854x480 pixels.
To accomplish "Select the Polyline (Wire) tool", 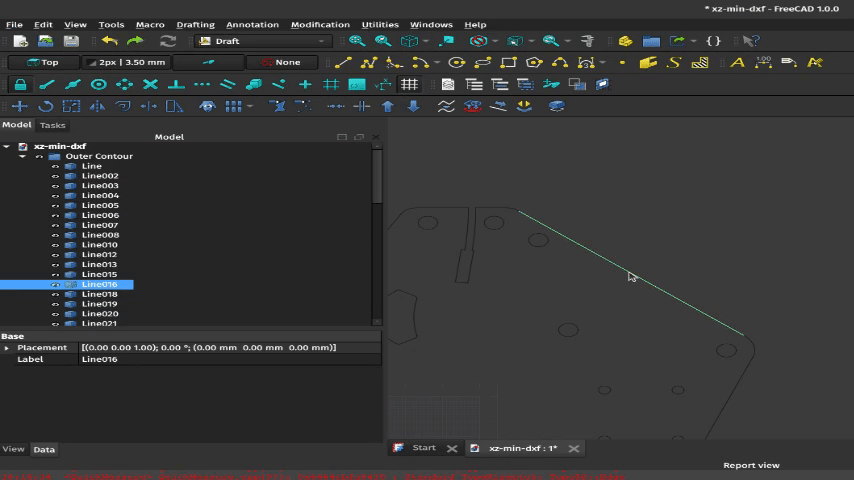I will 369,63.
